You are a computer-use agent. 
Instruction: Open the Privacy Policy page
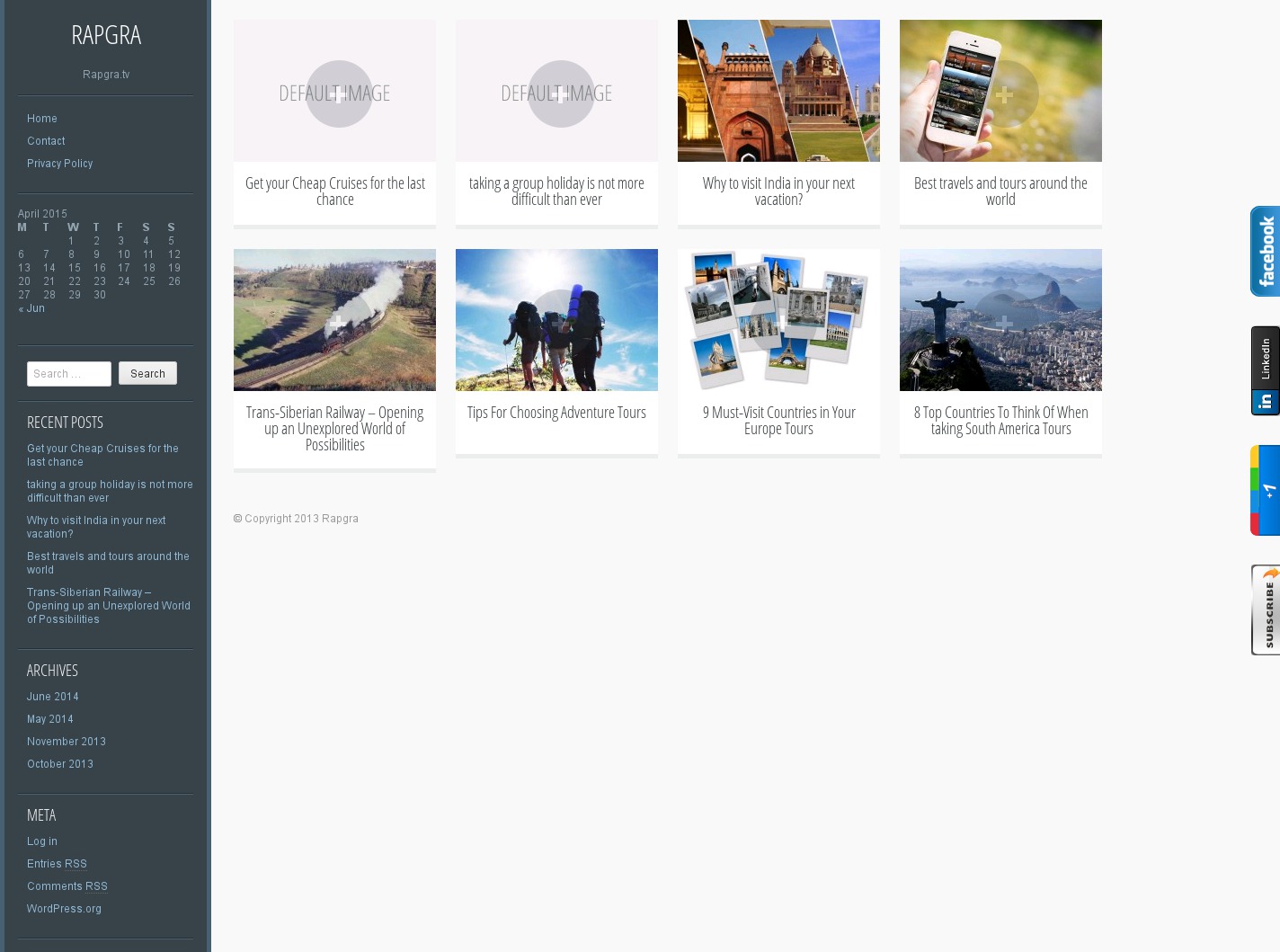[60, 164]
